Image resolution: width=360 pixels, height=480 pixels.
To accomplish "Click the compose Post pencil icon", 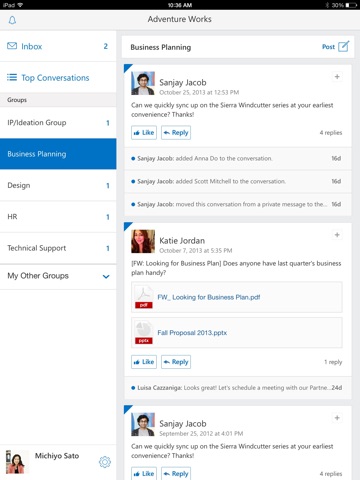I will (344, 46).
